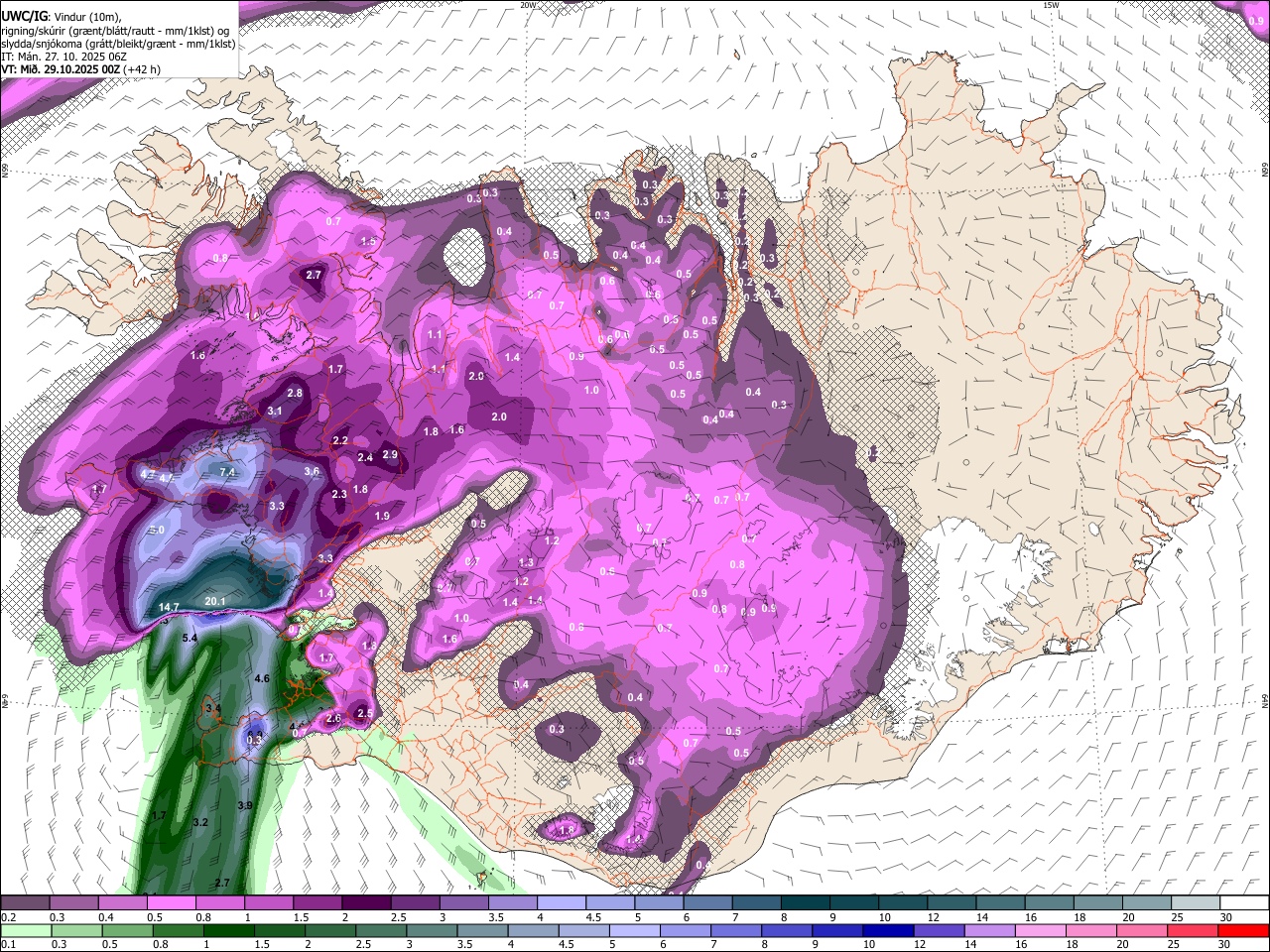This screenshot has height=952, width=1270.
Task: Click the bright pink swatch between 0.5 and 0.8, upper legend
Action: [x=171, y=902]
